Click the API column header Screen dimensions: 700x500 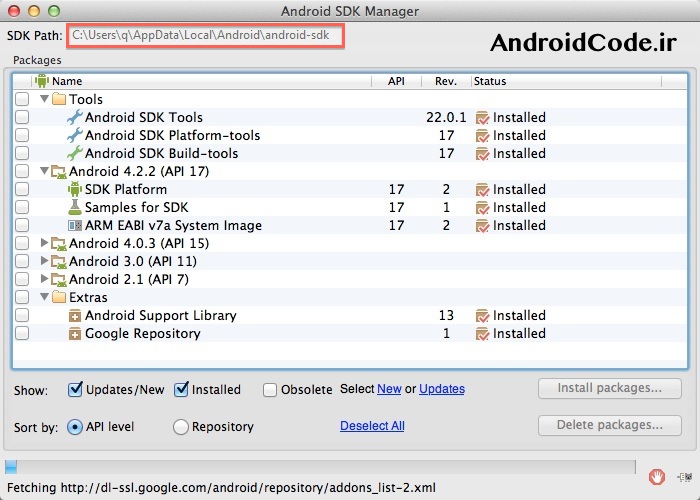click(x=396, y=81)
